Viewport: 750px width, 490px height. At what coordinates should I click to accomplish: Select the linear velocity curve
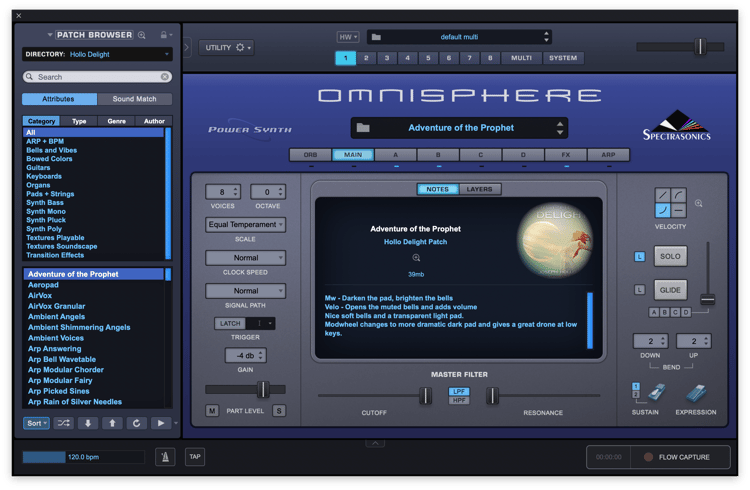tap(662, 195)
